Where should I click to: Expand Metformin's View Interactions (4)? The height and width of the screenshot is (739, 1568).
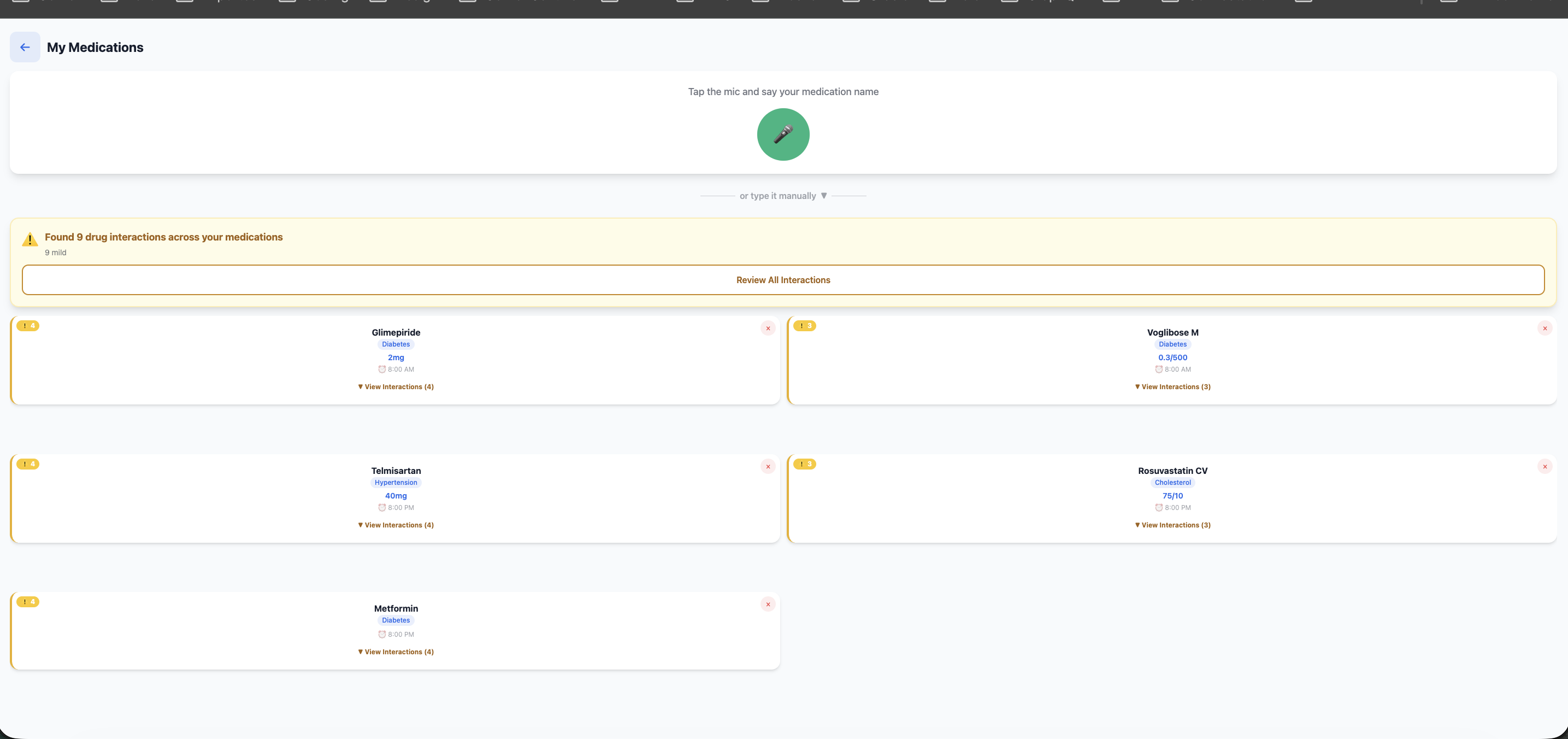tap(396, 652)
